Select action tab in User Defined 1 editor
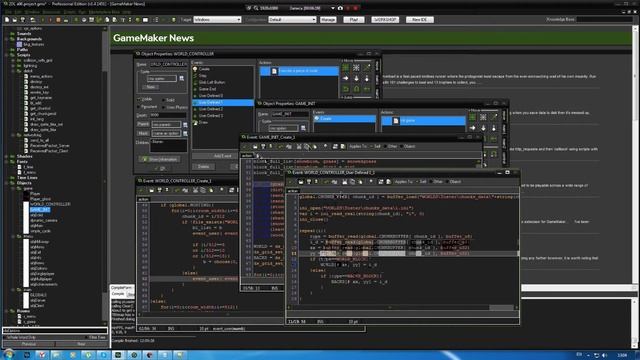 click(x=293, y=191)
